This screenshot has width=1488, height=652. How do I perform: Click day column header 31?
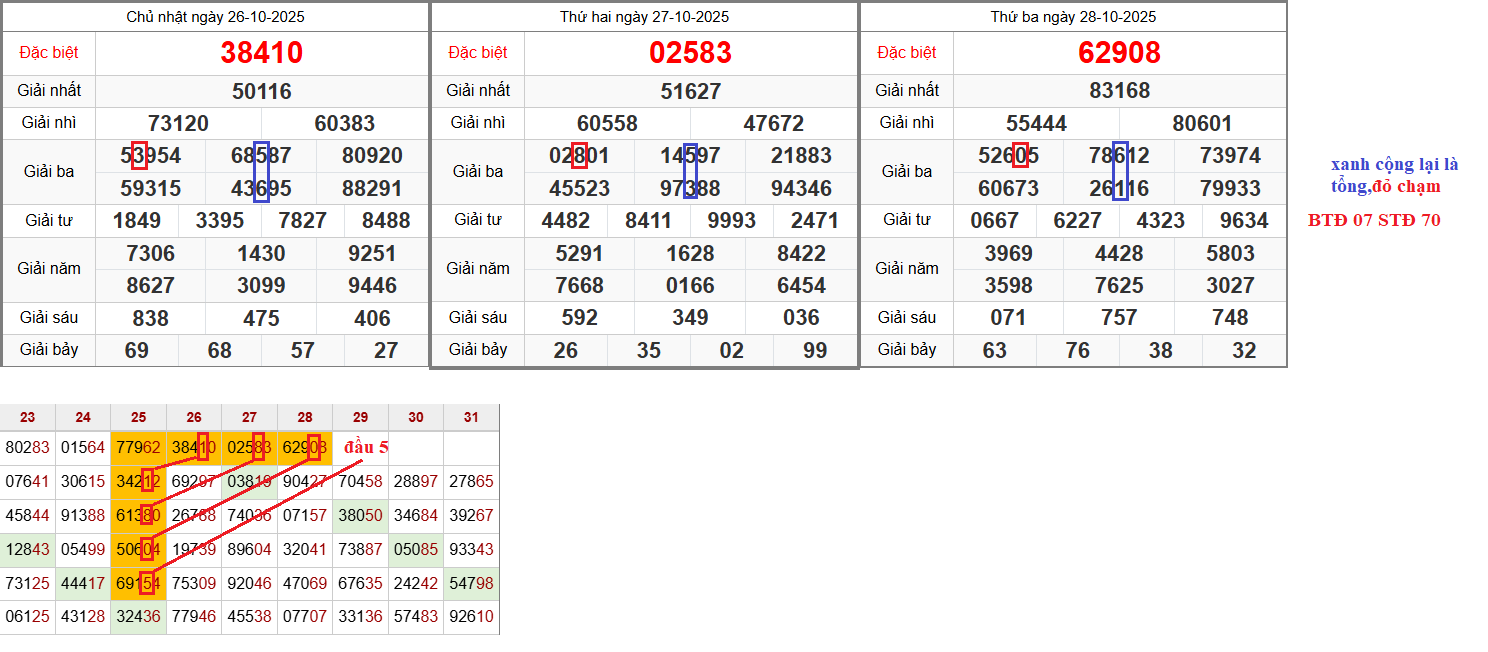pyautogui.click(x=471, y=417)
